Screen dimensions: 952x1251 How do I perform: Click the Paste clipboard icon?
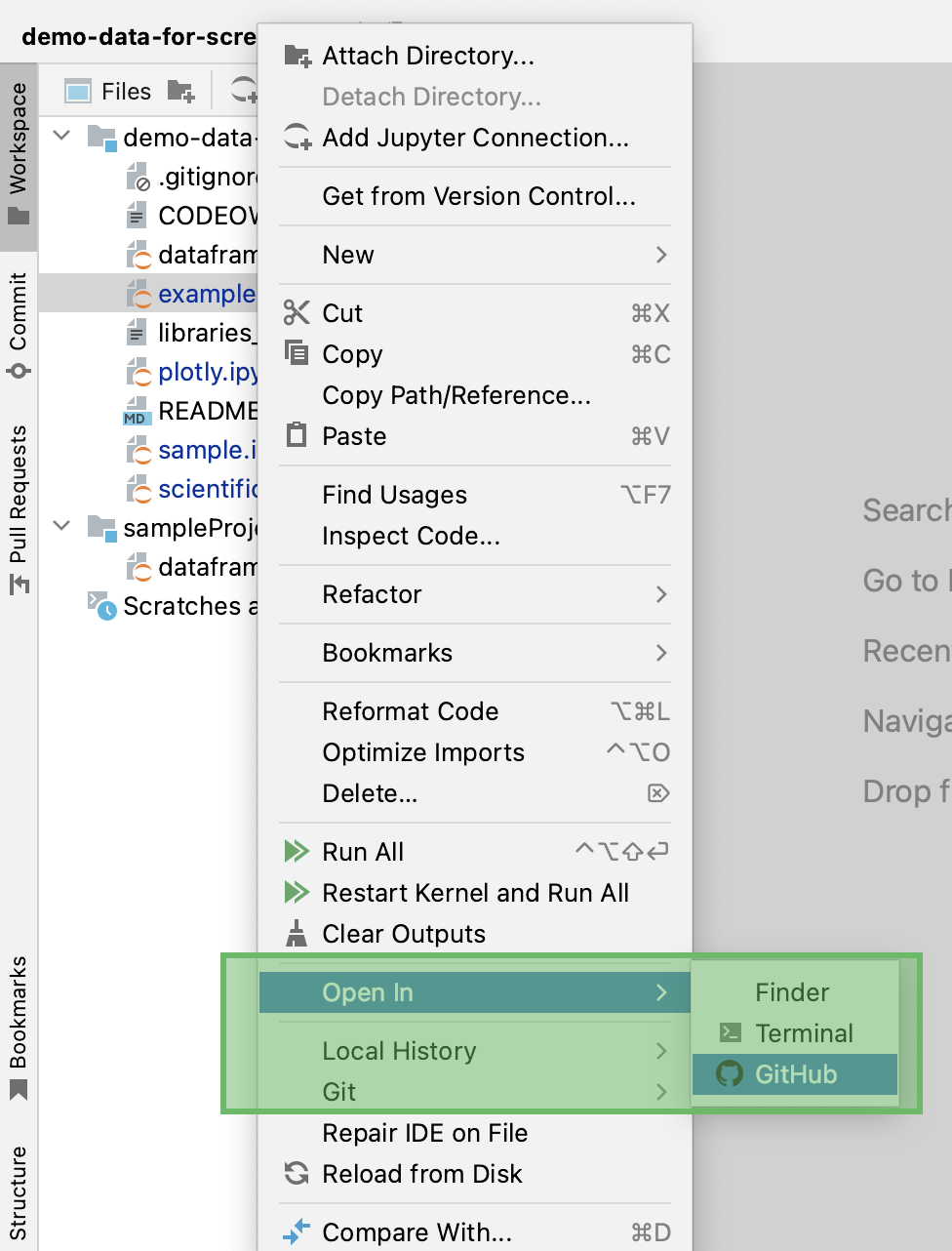pos(296,436)
